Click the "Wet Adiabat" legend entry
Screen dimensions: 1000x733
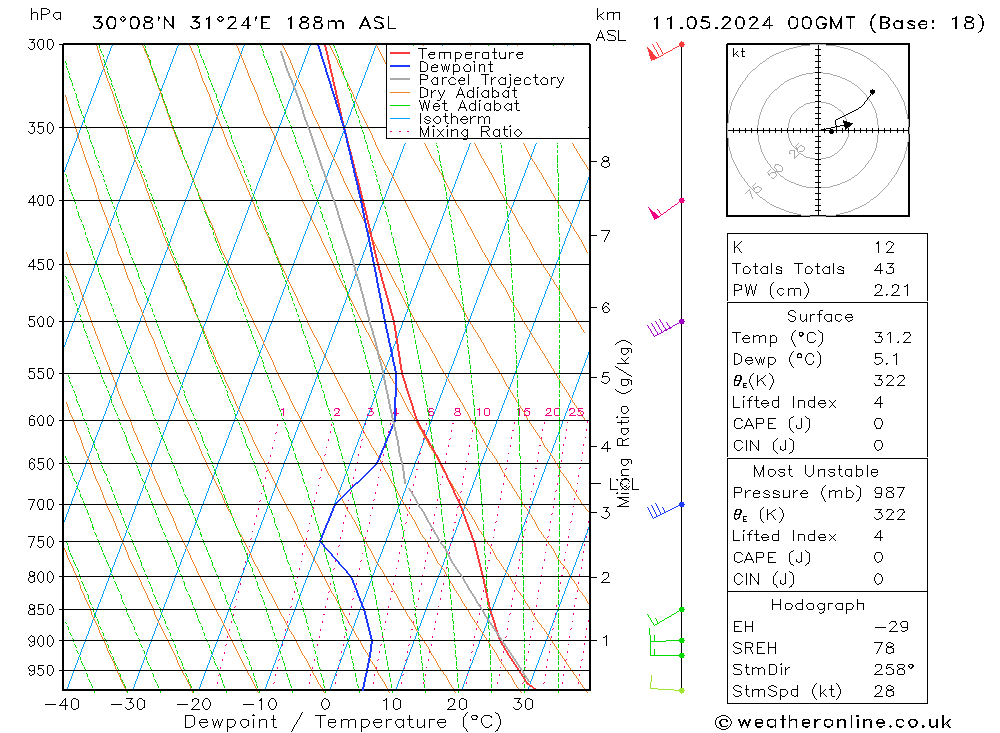pos(469,105)
